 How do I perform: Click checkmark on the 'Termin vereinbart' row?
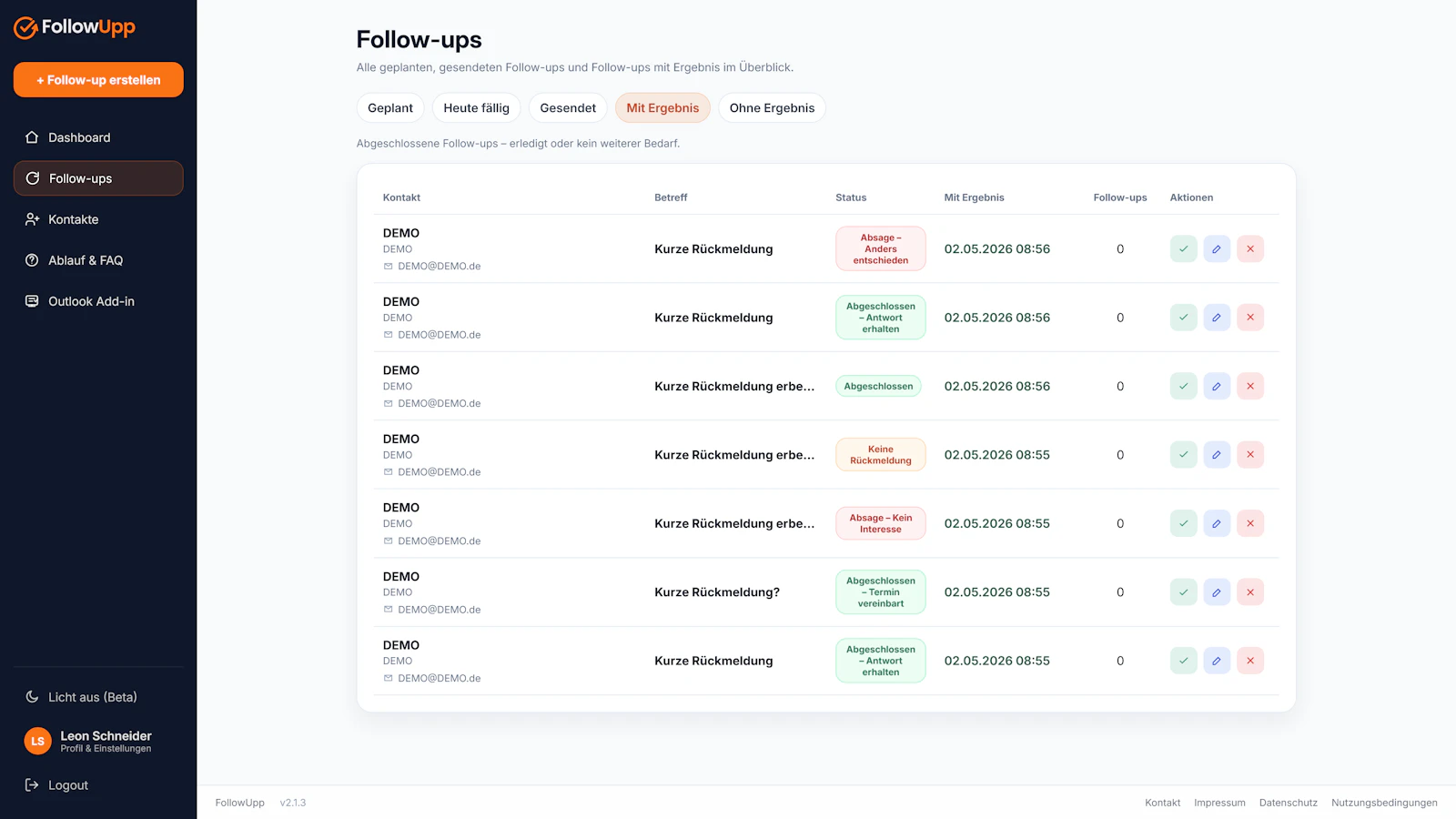(1183, 592)
